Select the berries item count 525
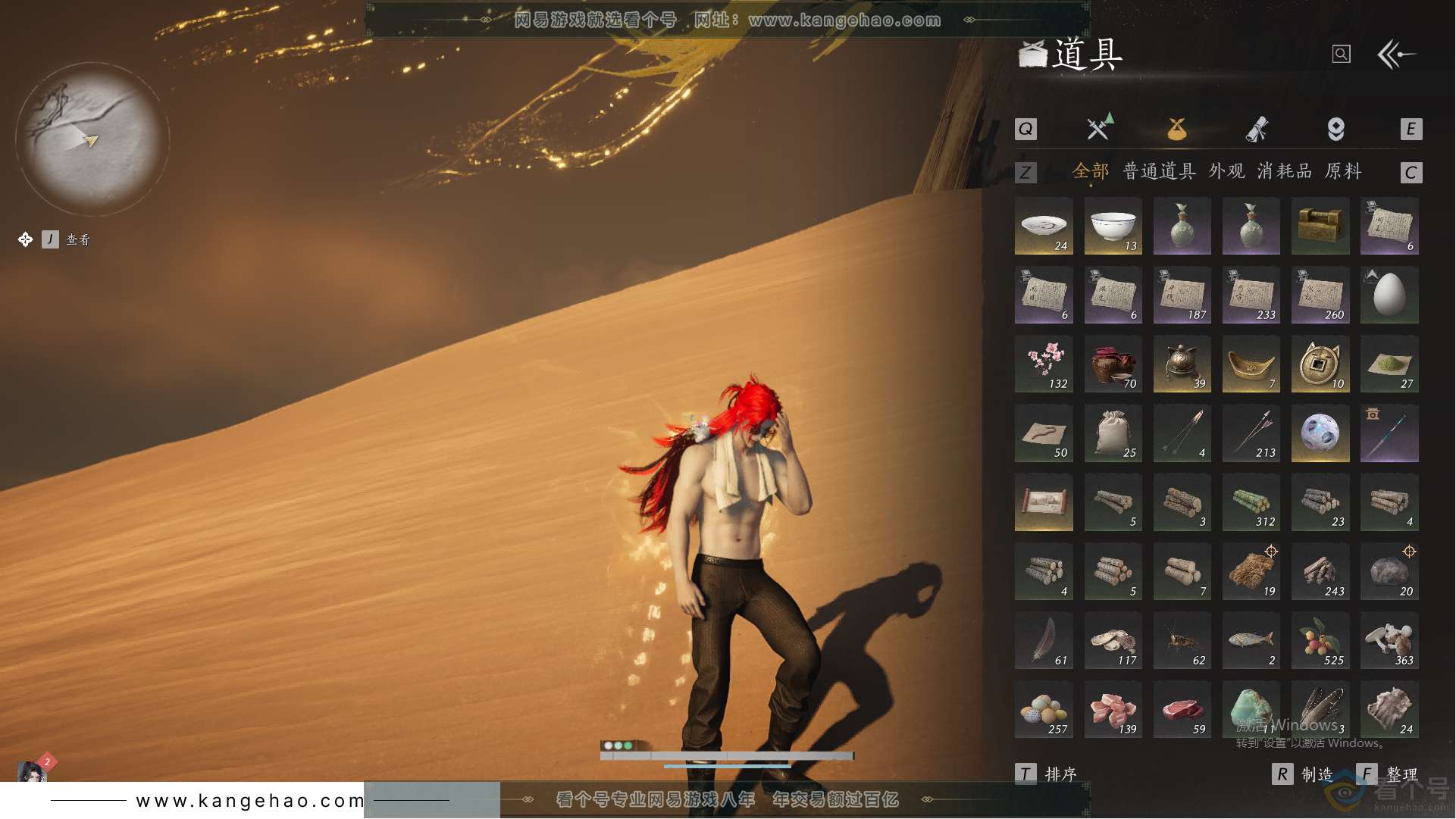Screen dimensions: 1456x819 pyautogui.click(x=1320, y=640)
